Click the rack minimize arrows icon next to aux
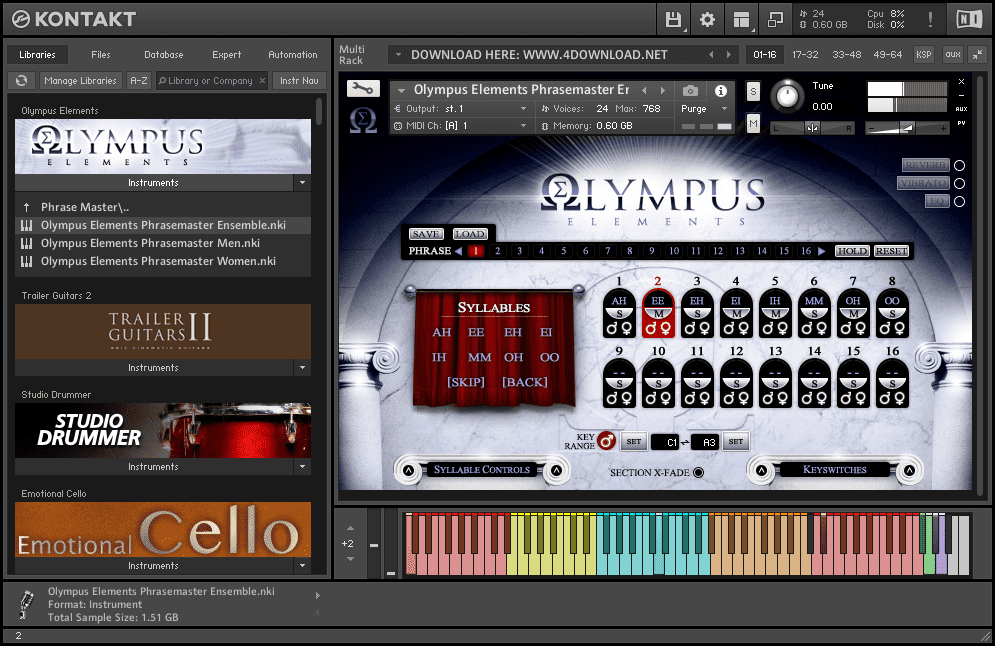The width and height of the screenshot is (995, 646). coord(977,55)
